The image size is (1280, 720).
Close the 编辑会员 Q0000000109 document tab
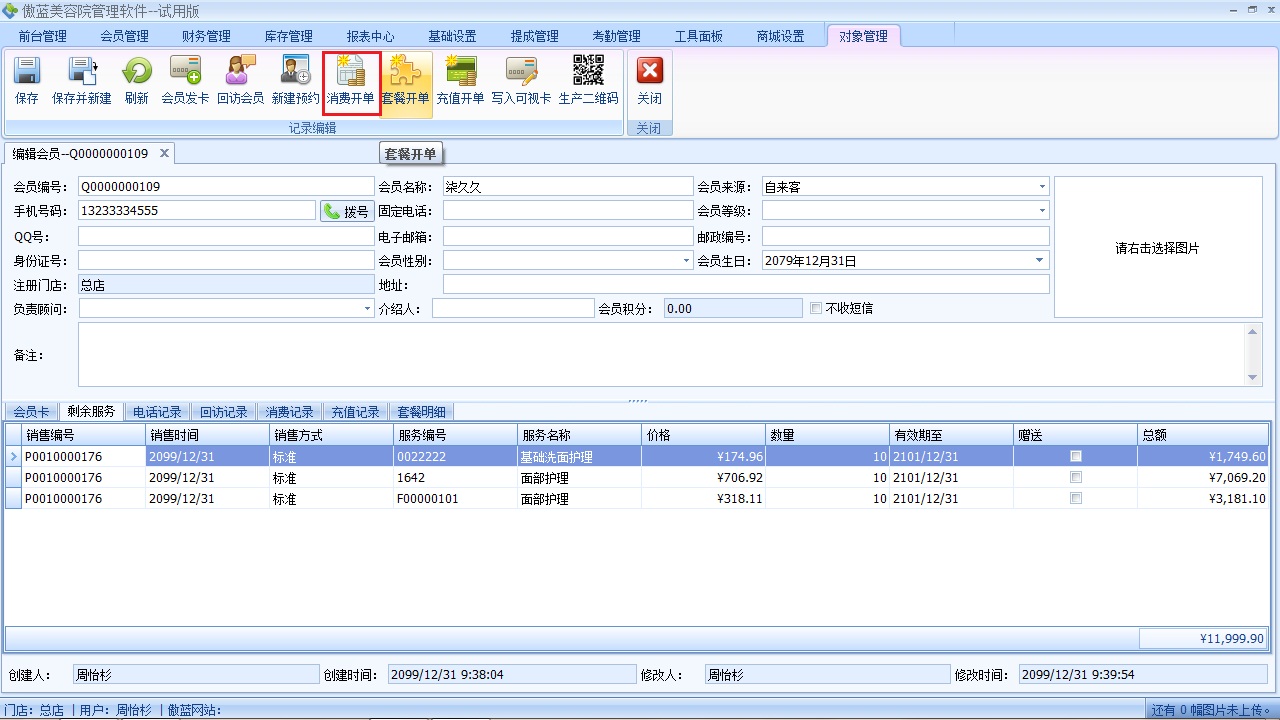[x=164, y=153]
